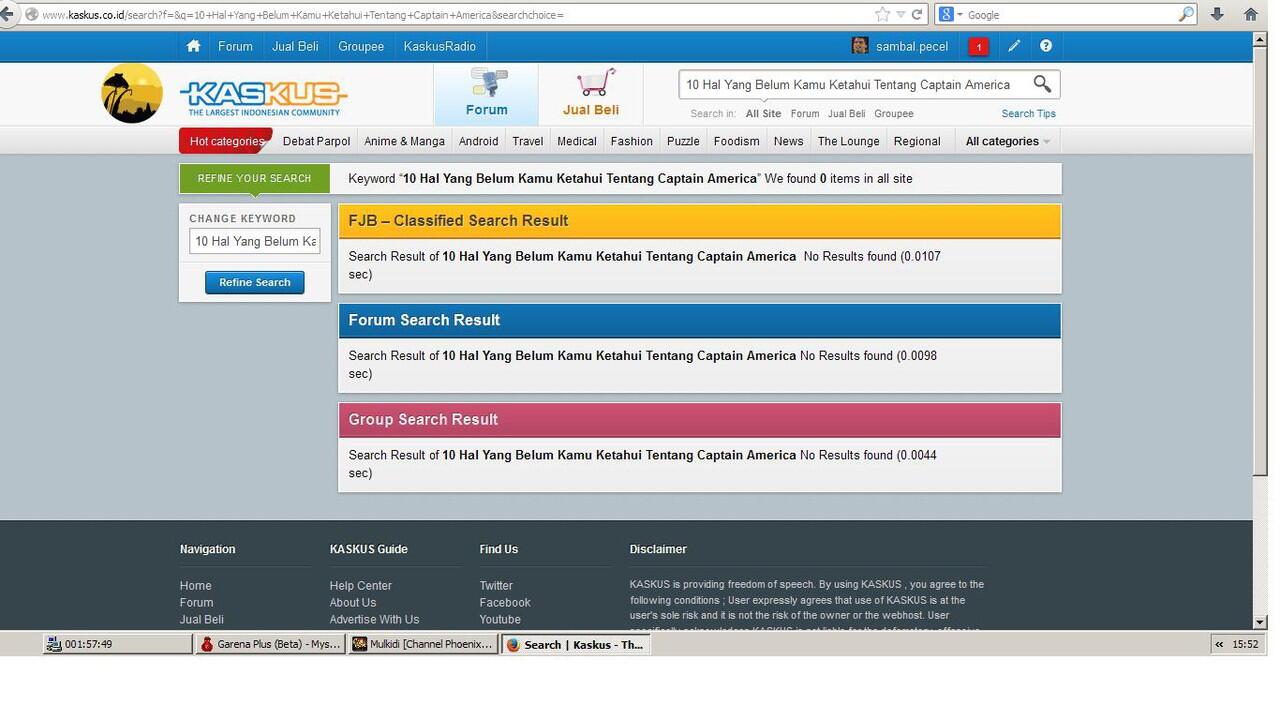Bookmark page with star icon
1280x720 pixels.
(x=882, y=14)
